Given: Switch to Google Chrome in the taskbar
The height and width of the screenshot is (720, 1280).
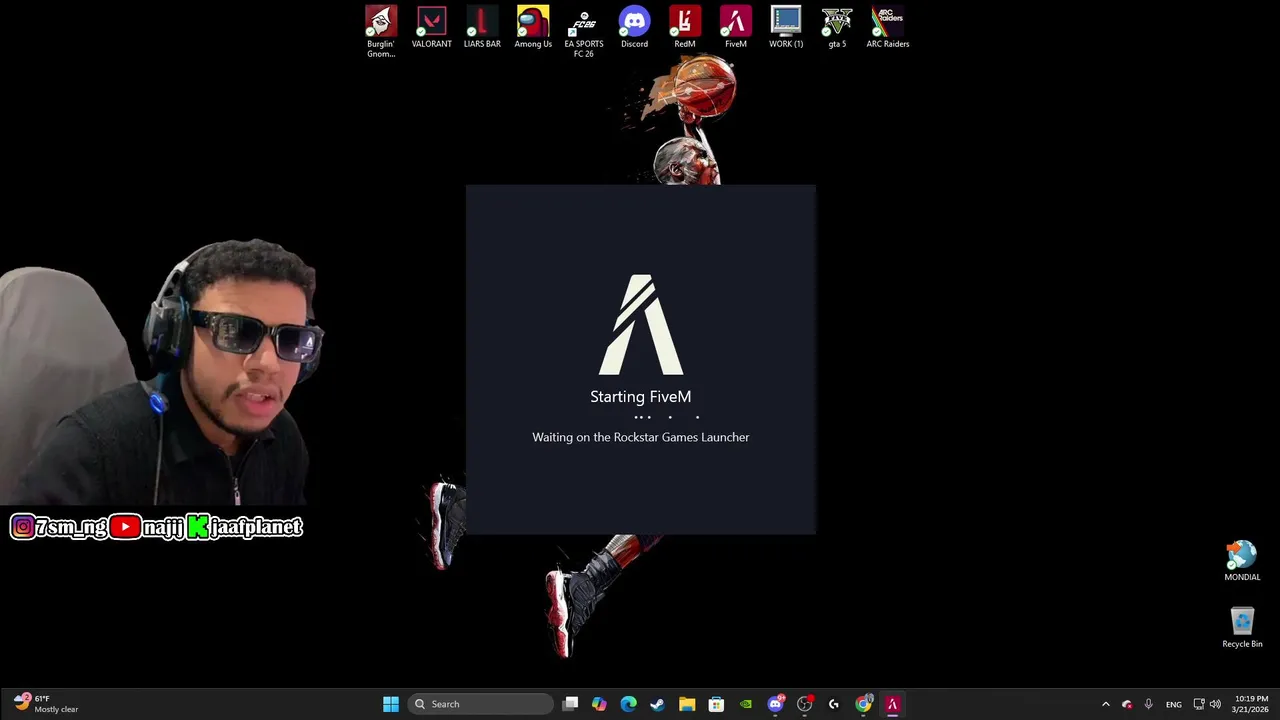Looking at the screenshot, I should point(863,704).
